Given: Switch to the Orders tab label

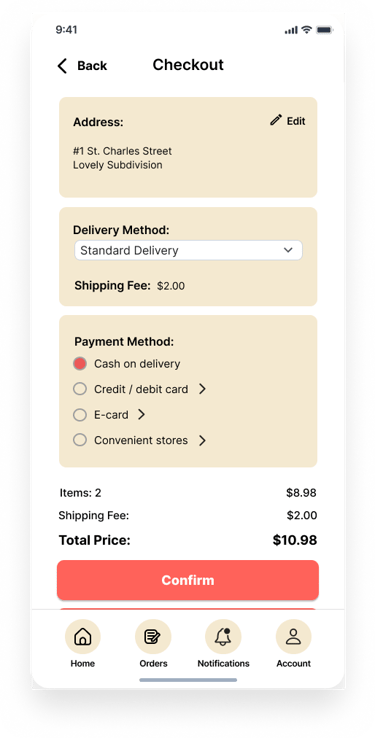Looking at the screenshot, I should point(153,664).
